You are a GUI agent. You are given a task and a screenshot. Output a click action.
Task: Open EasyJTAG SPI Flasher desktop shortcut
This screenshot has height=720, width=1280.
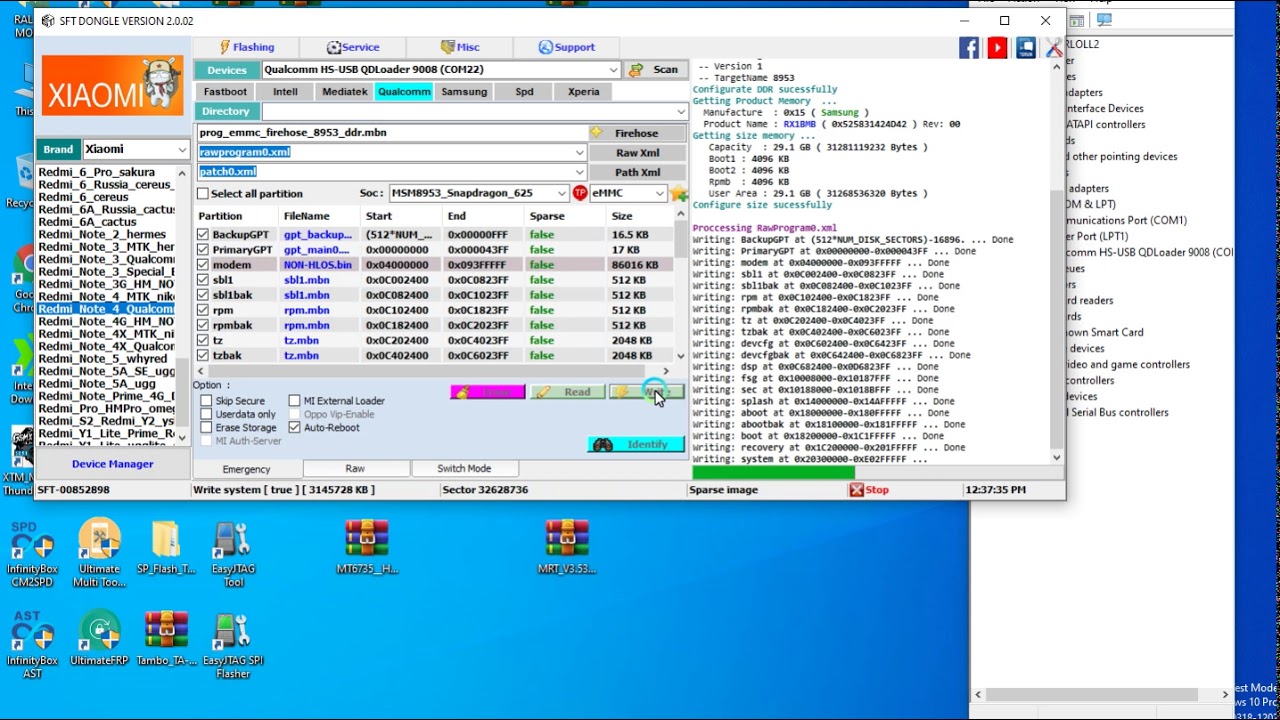(233, 645)
